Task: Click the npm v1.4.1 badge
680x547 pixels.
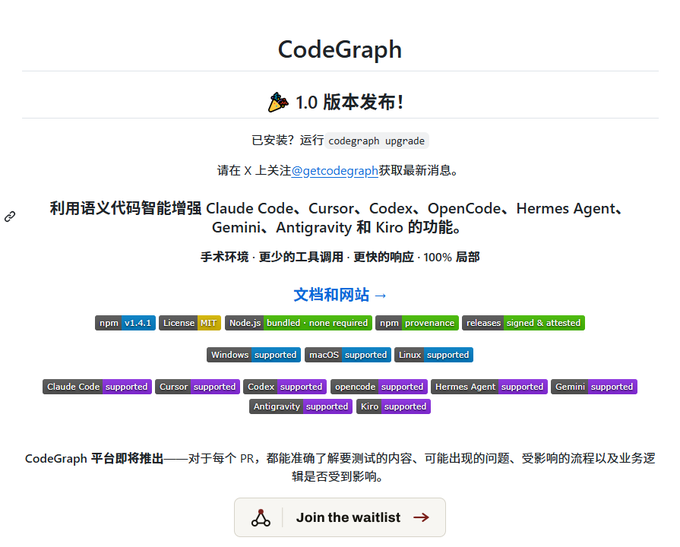Action: point(125,323)
